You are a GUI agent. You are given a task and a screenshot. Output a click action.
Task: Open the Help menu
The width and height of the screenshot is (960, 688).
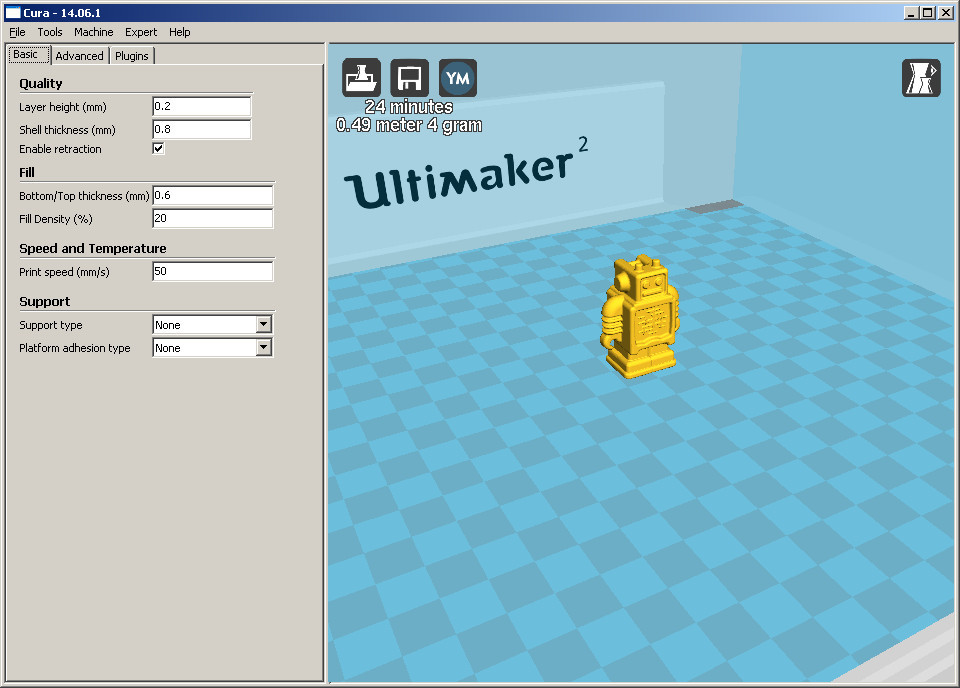[x=179, y=32]
